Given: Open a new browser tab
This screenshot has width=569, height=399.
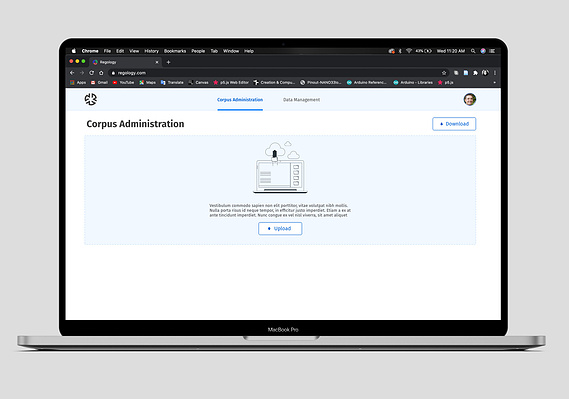Looking at the screenshot, I should click(x=168, y=62).
